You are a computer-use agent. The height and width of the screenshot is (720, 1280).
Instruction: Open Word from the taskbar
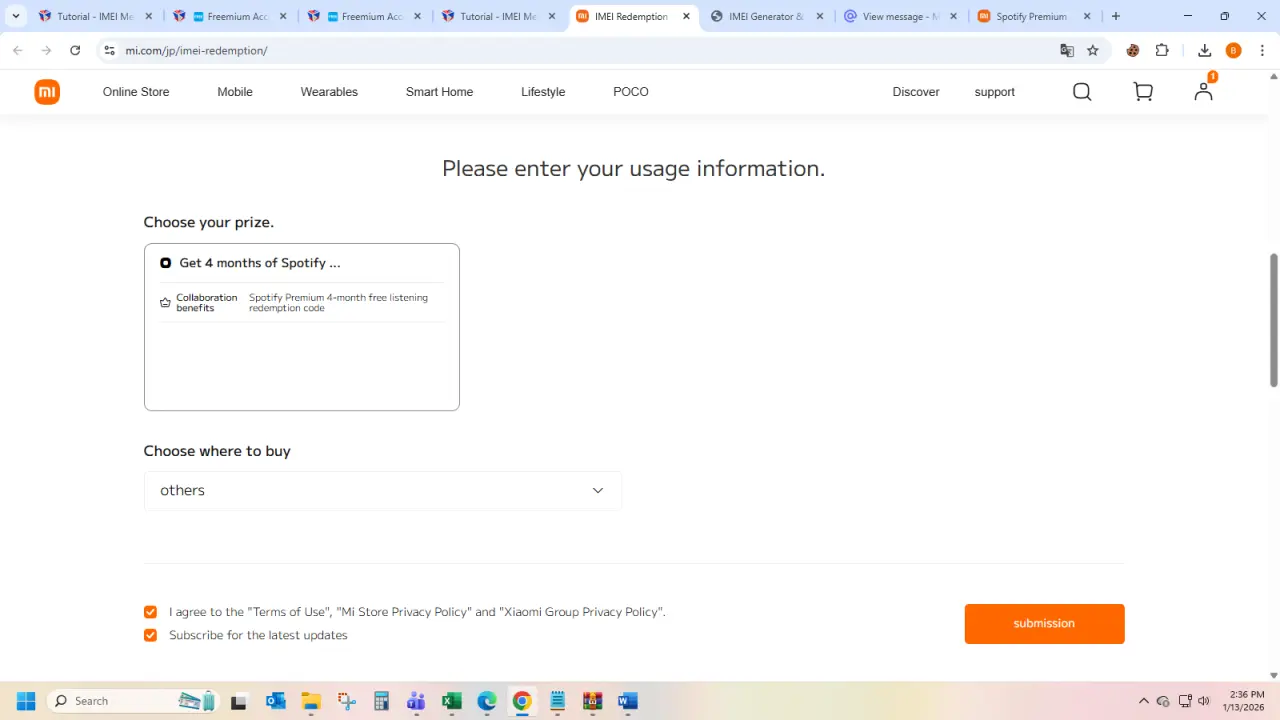628,701
